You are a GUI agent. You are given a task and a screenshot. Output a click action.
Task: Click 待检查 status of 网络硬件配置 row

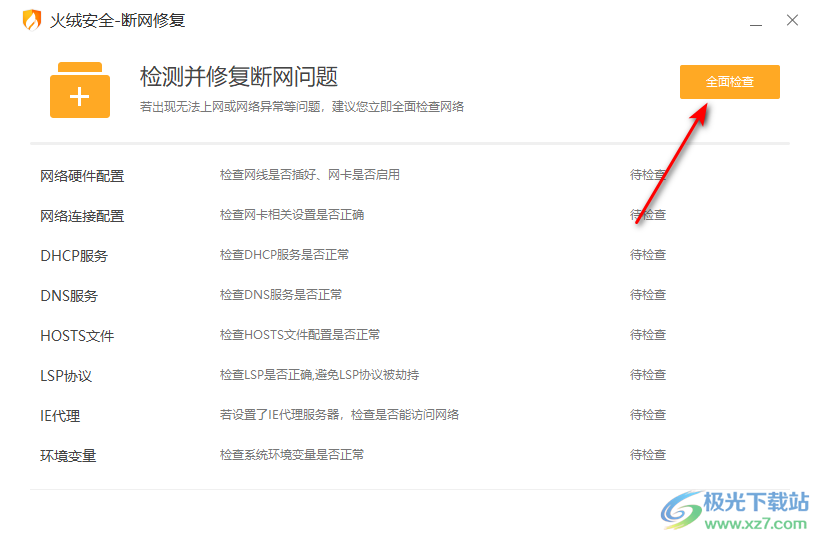647,175
